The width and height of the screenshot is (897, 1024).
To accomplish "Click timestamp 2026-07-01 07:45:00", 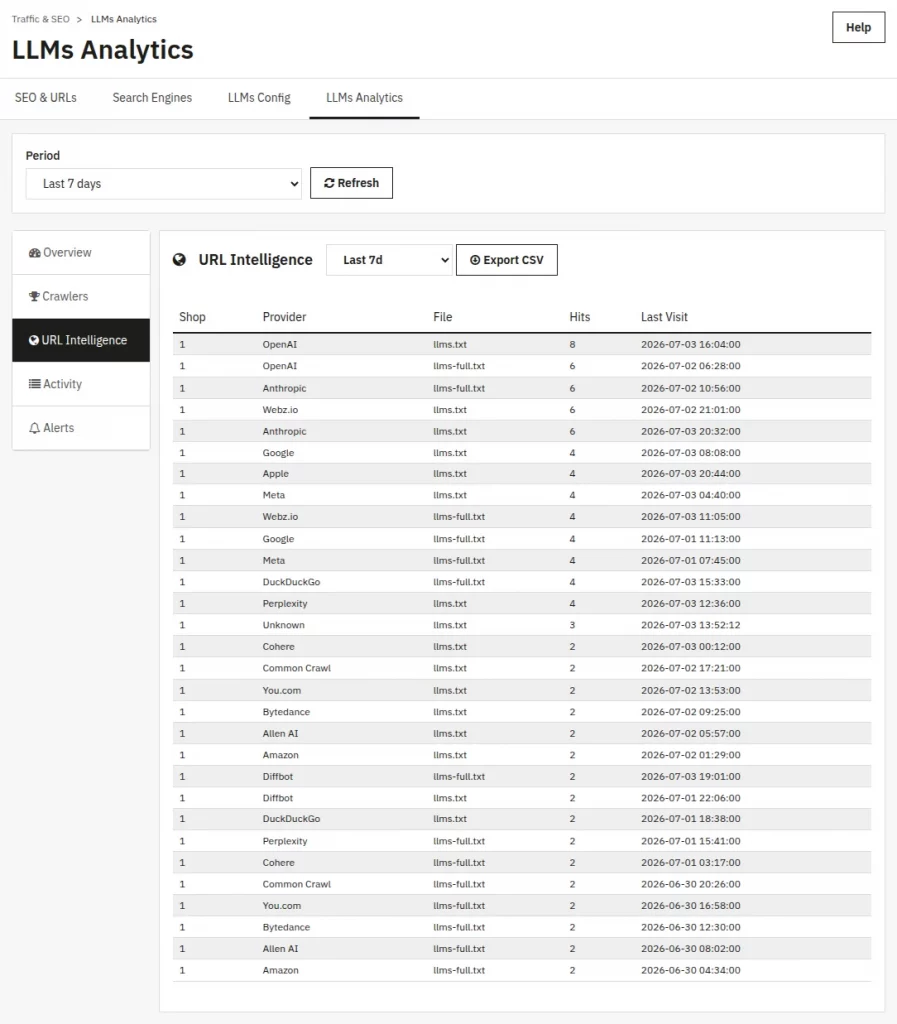I will [691, 560].
